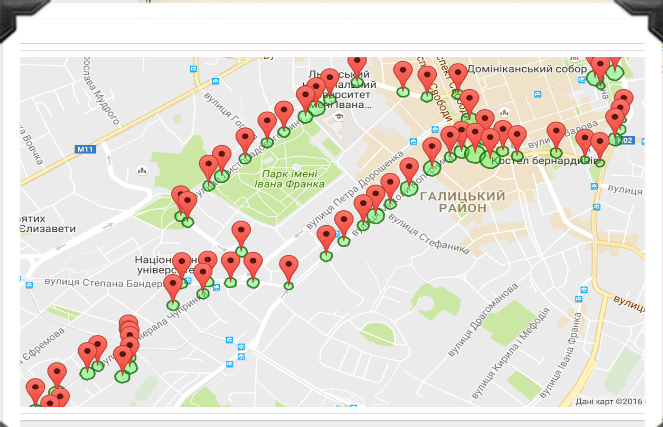Viewport: 663px width, 427px height.
Task: Click the museum icon near M11 road
Action: tap(141, 170)
